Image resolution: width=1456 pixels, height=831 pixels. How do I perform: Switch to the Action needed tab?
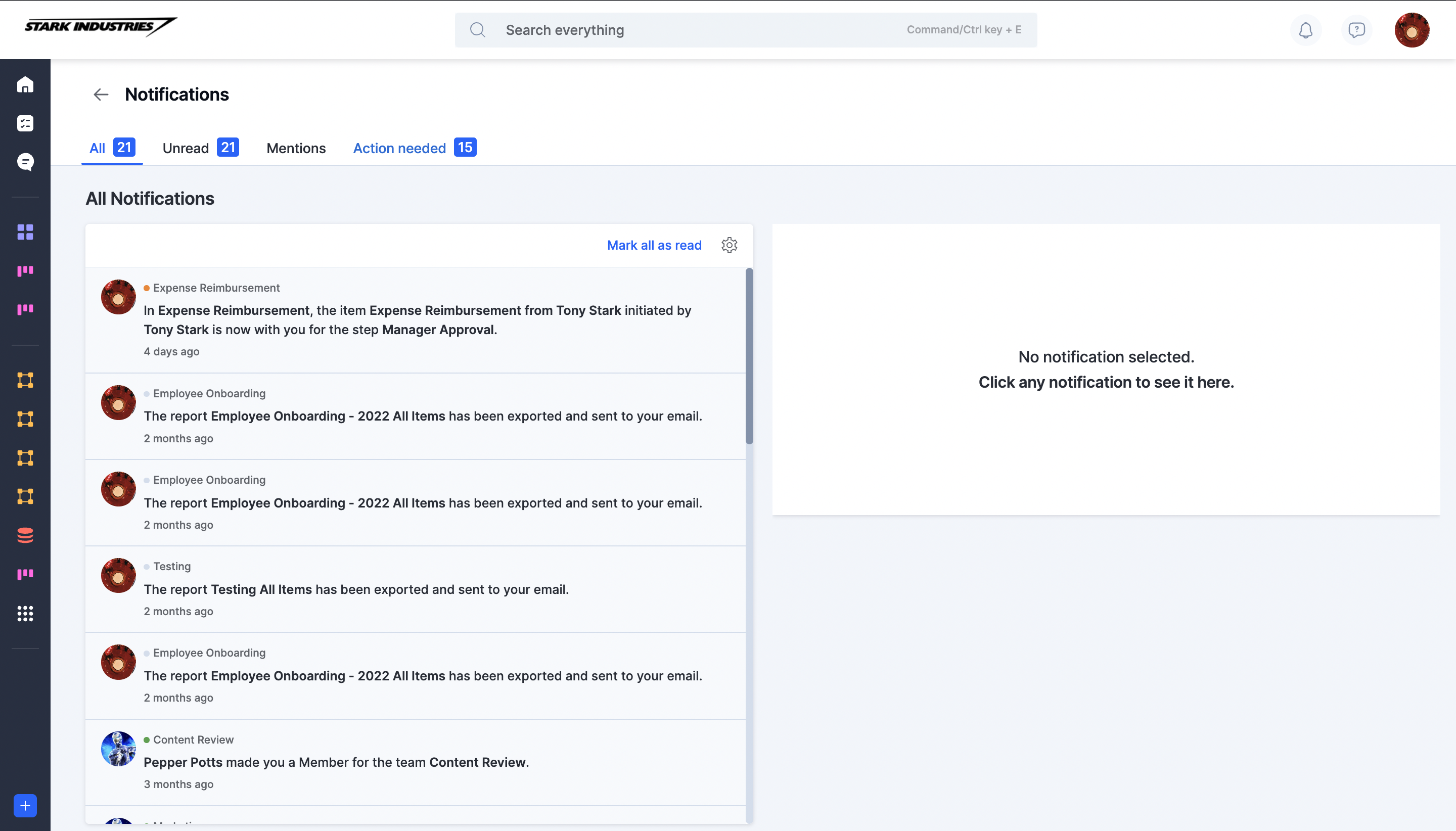coord(415,148)
